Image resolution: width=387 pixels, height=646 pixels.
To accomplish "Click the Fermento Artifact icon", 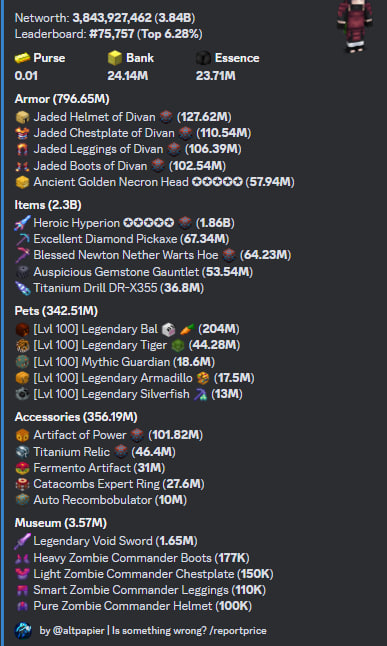I will pos(22,468).
